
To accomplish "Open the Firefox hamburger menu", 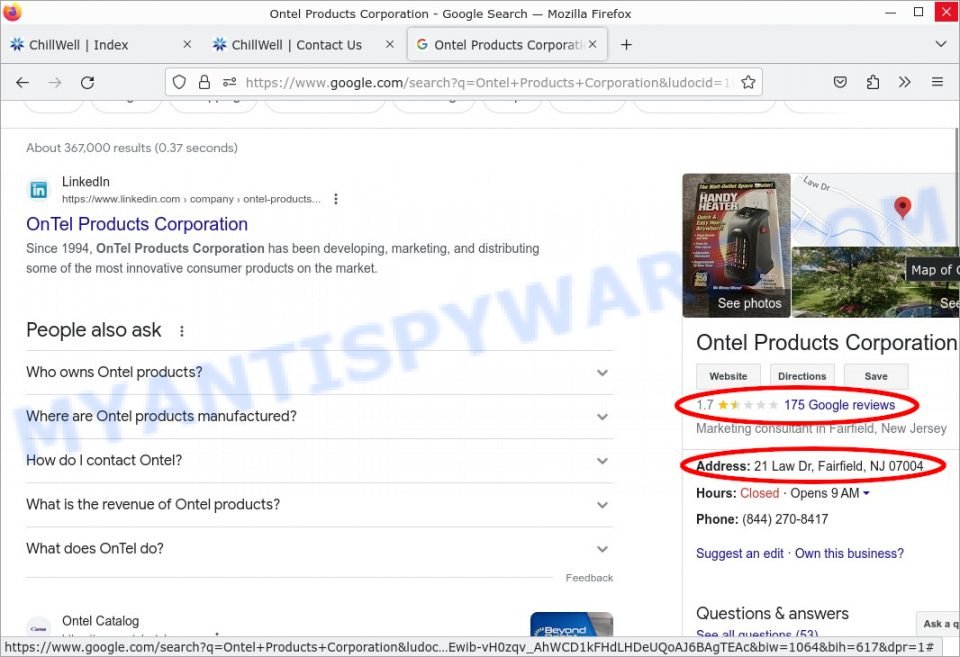I will [936, 82].
